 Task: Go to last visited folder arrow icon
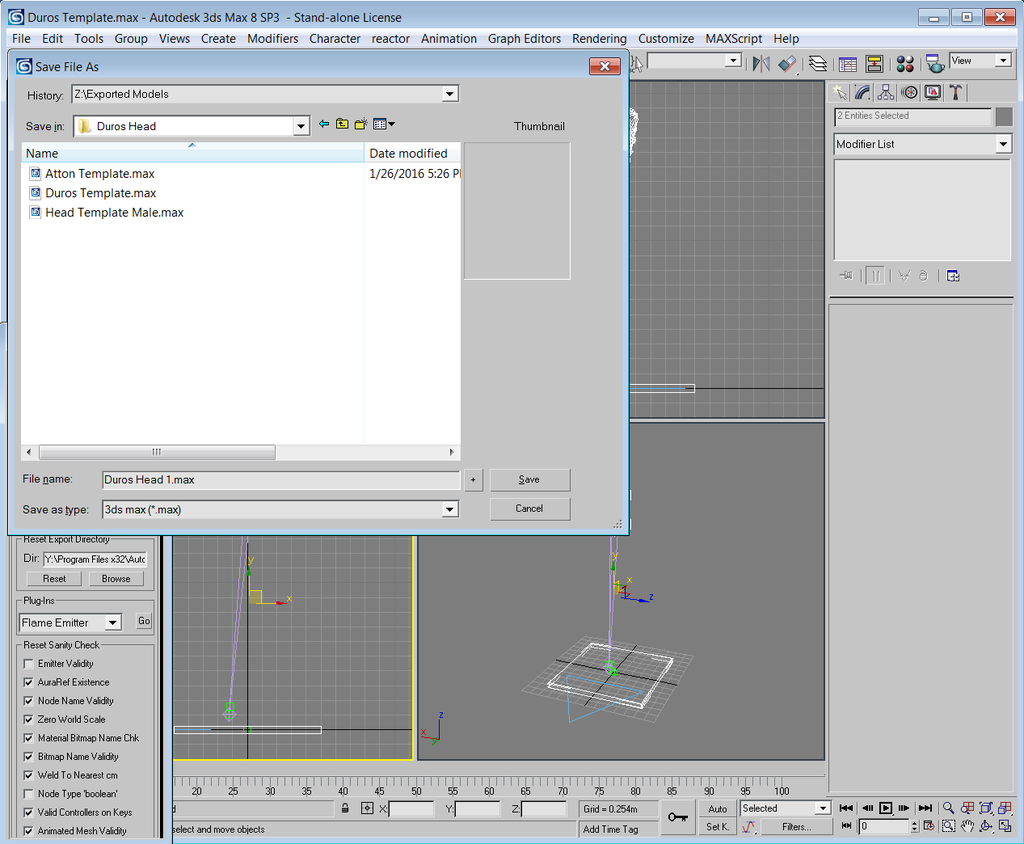point(324,124)
